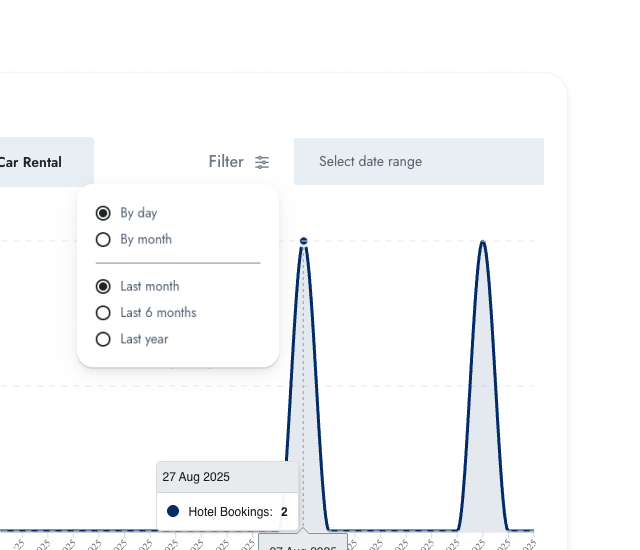Viewport: 640px width, 550px height.
Task: Click the Hotel Bookings label in tooltip
Action: click(x=229, y=512)
